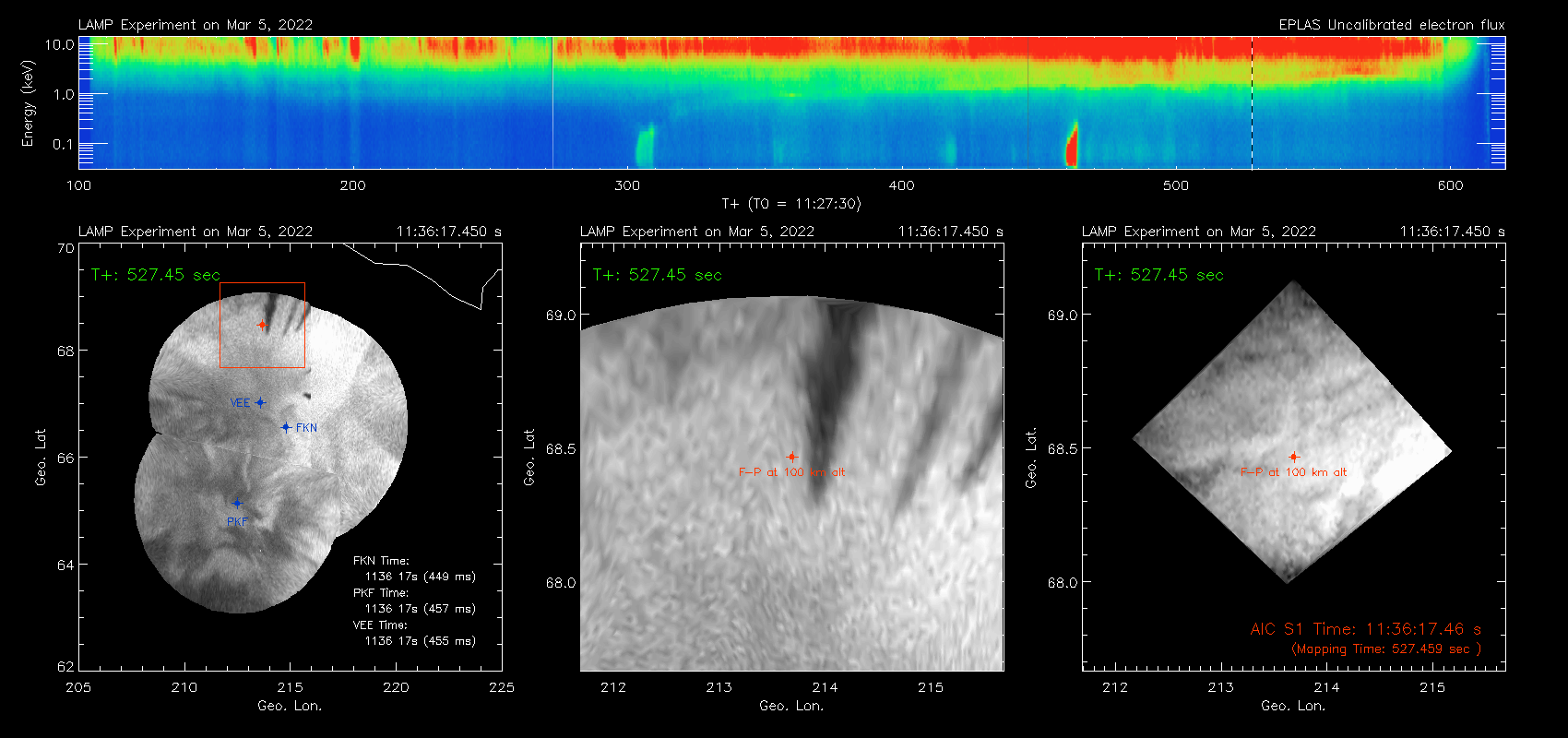Click left map's 'Geo. Lon.' axis label

click(x=290, y=706)
